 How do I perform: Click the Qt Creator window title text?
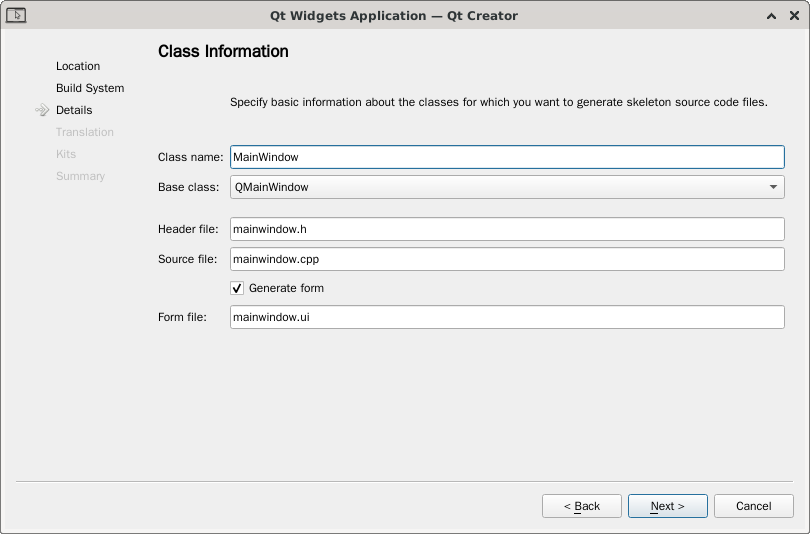click(x=394, y=15)
